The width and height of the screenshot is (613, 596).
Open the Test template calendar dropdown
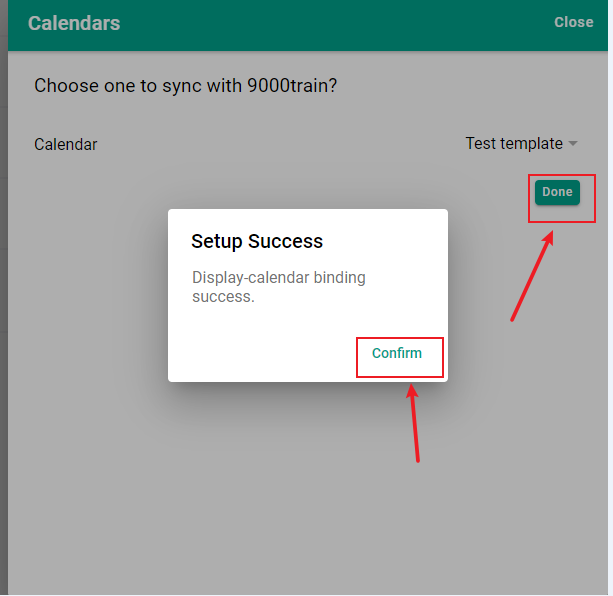pos(521,143)
